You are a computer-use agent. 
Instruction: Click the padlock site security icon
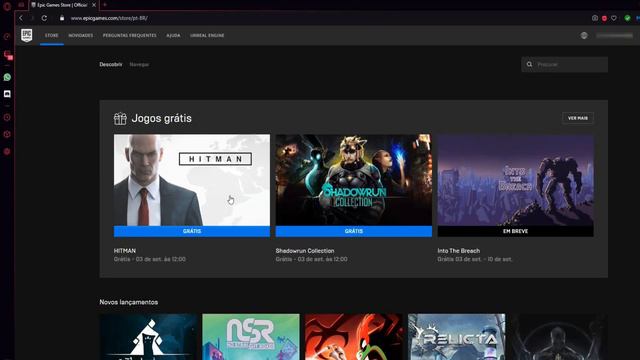pyautogui.click(x=62, y=18)
